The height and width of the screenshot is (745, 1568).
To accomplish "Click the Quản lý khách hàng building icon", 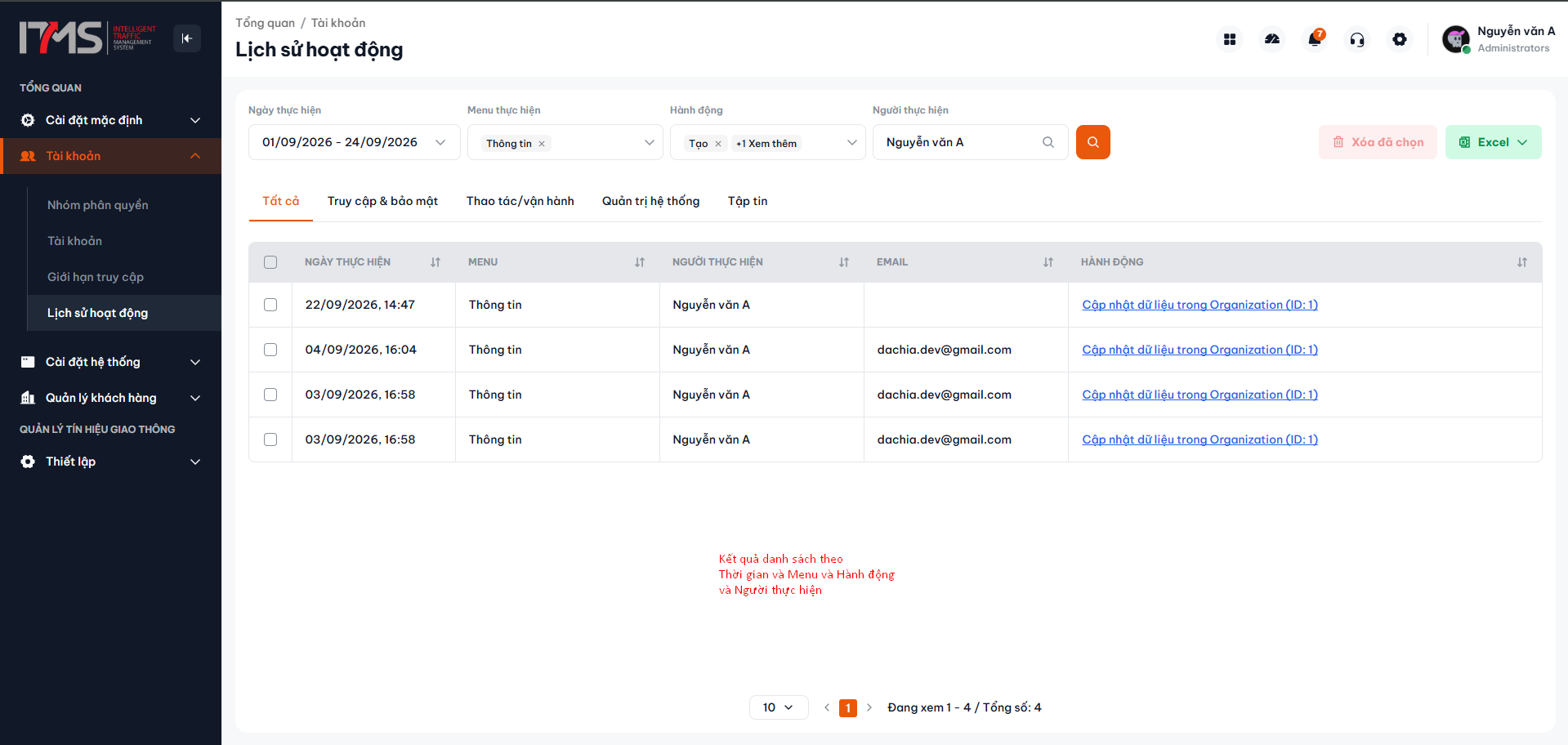I will point(28,398).
